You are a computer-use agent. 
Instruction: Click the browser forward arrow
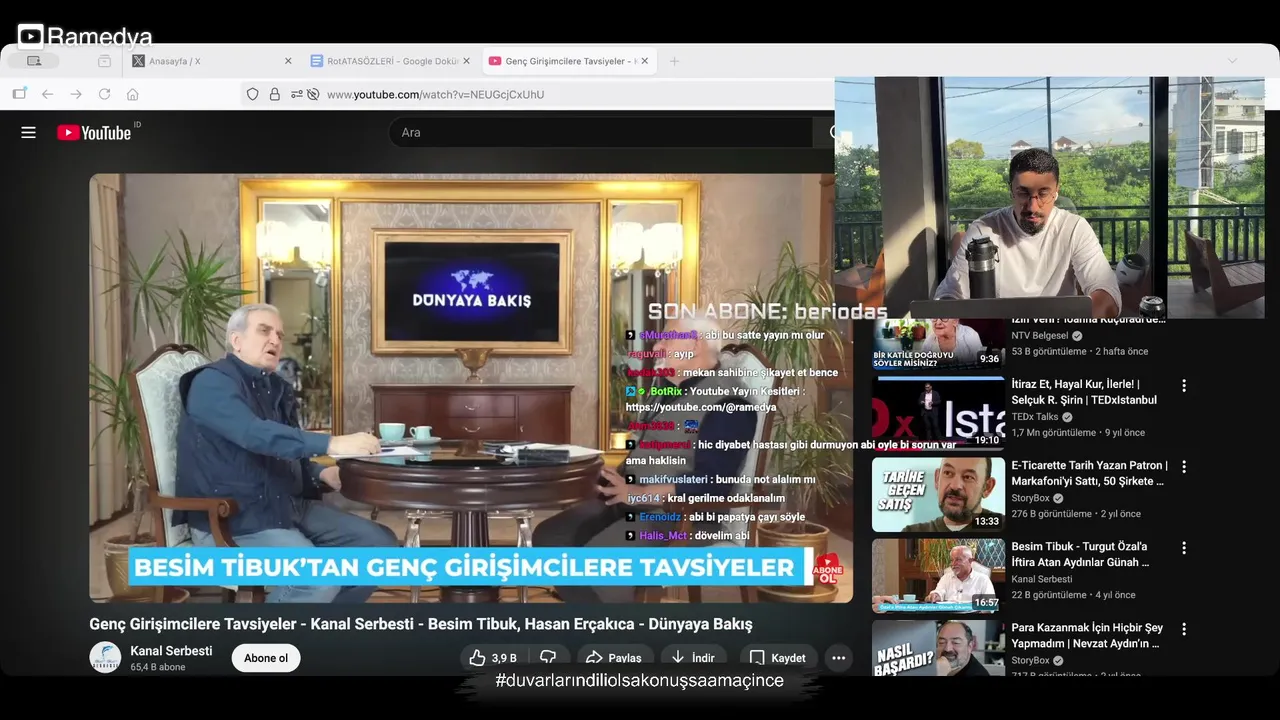point(76,94)
